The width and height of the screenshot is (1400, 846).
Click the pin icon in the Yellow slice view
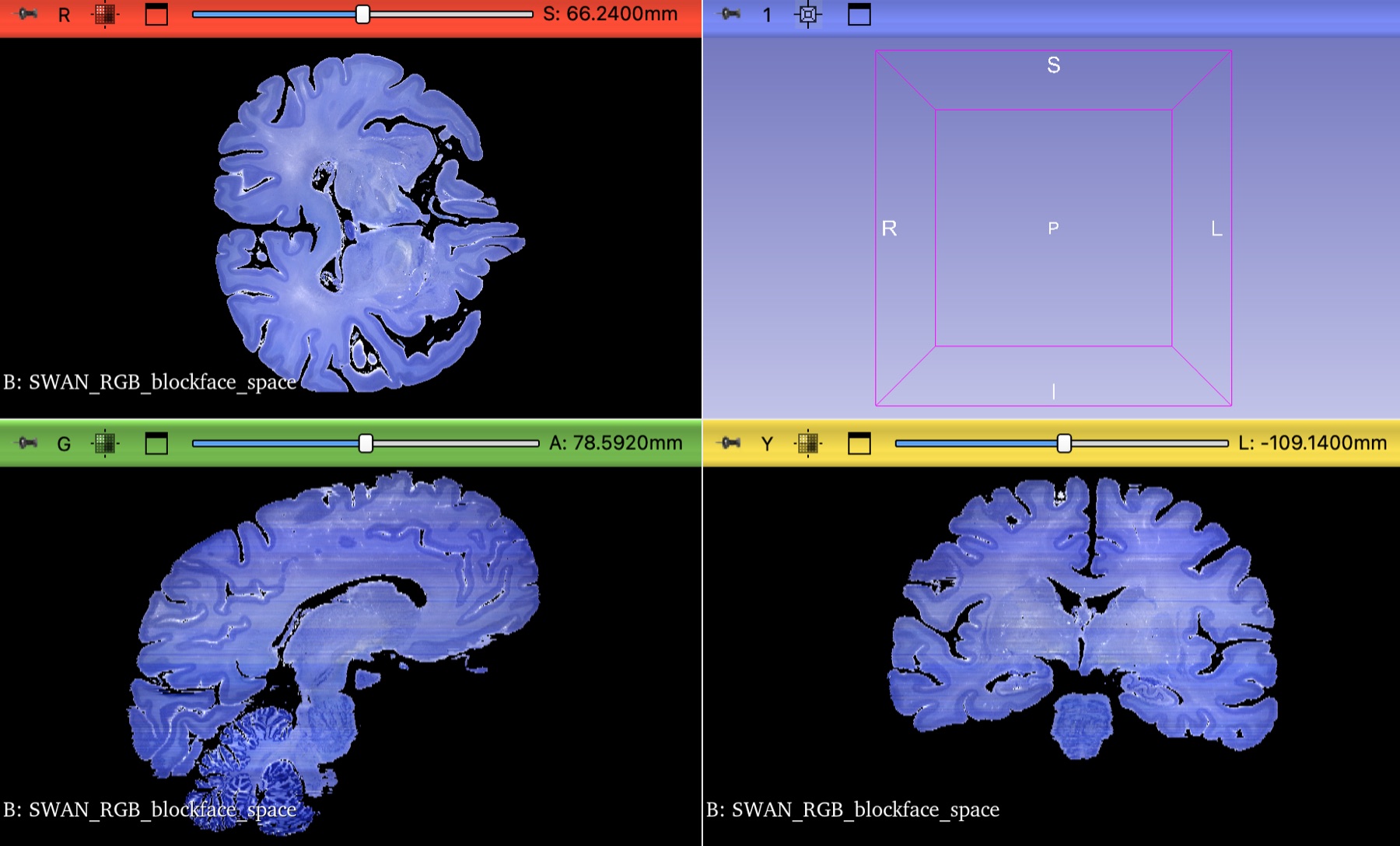coord(730,443)
